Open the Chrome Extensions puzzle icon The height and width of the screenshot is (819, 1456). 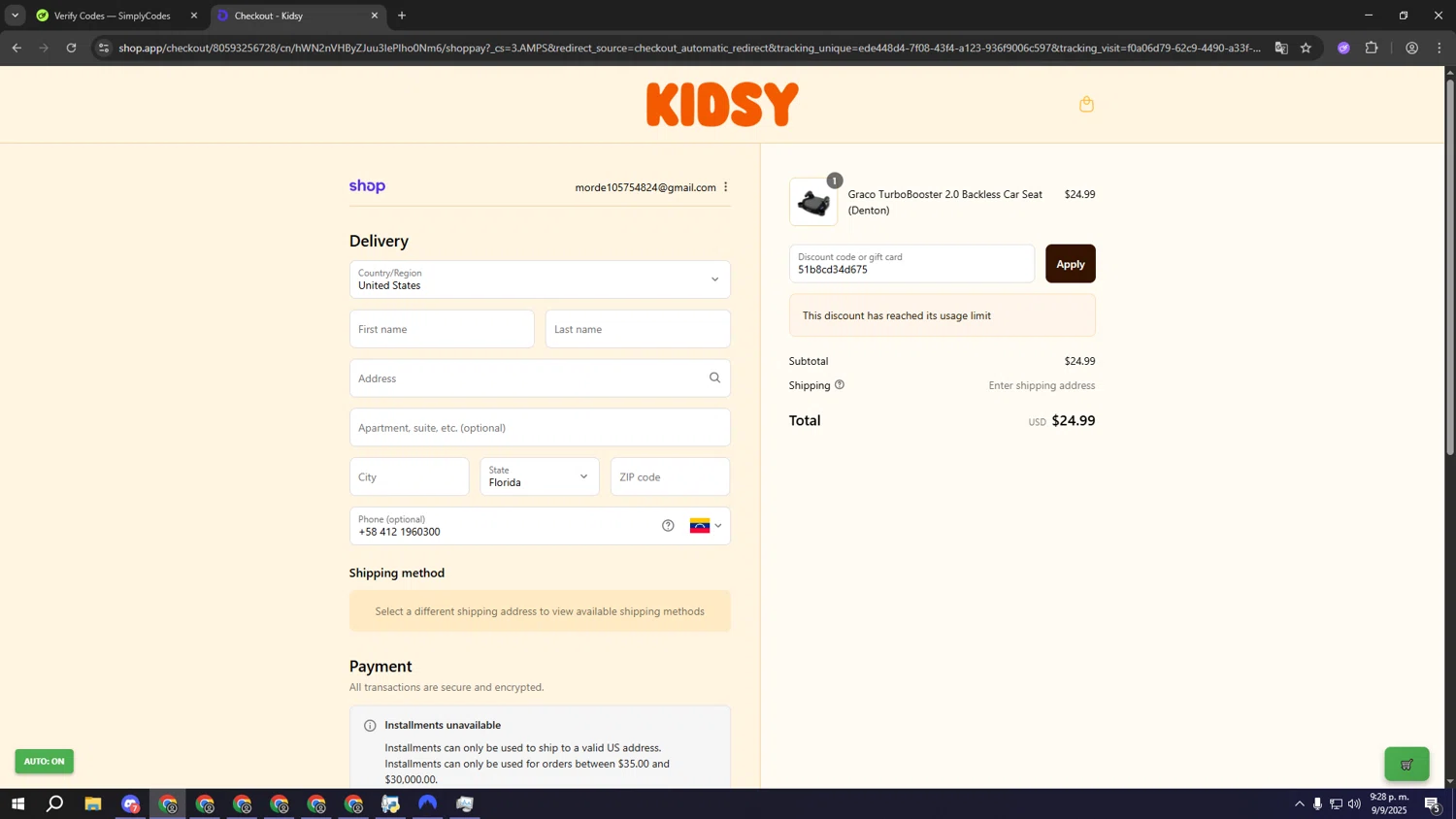point(1372,48)
